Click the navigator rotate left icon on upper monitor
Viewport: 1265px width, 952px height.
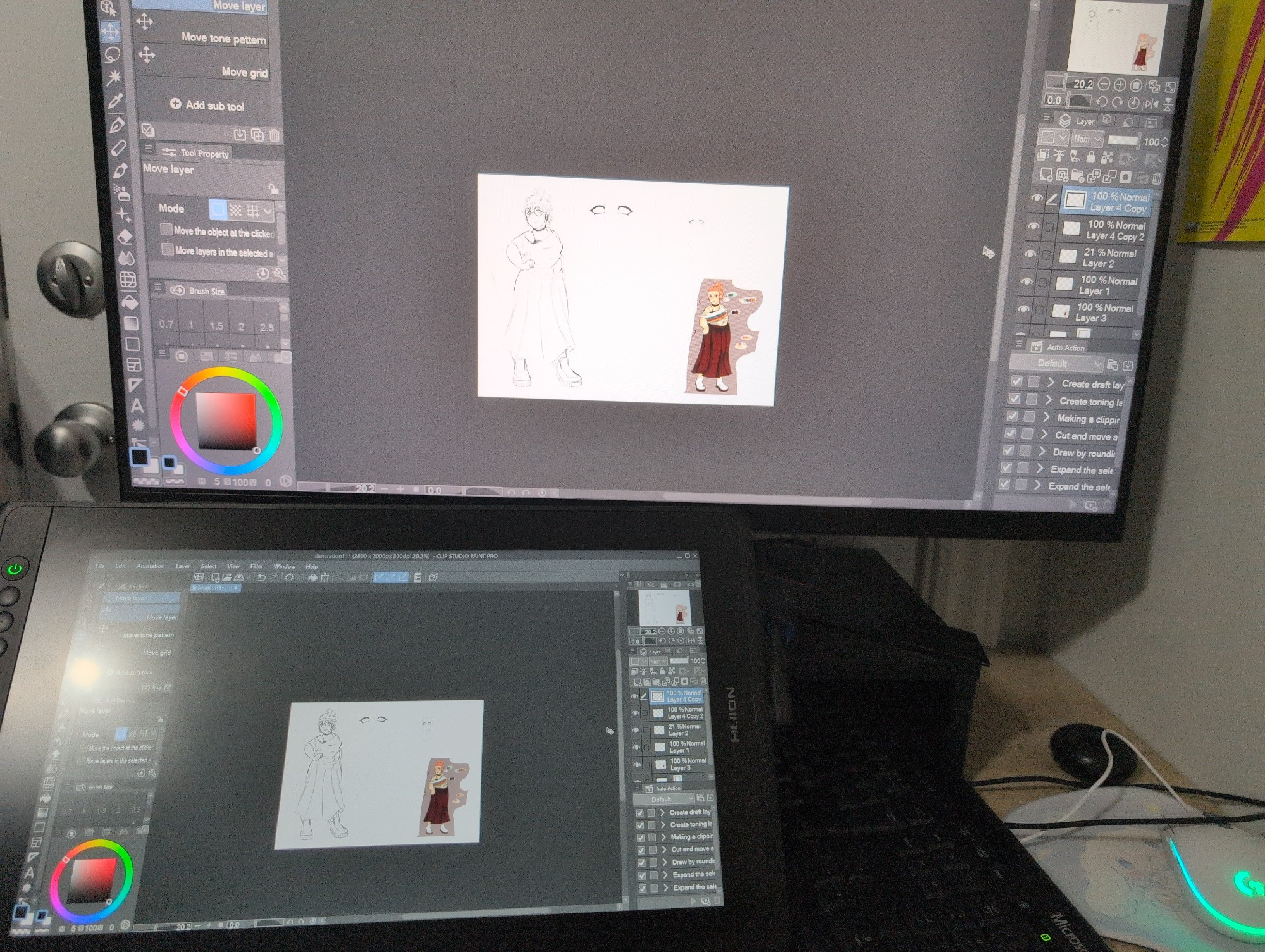coord(1101,102)
